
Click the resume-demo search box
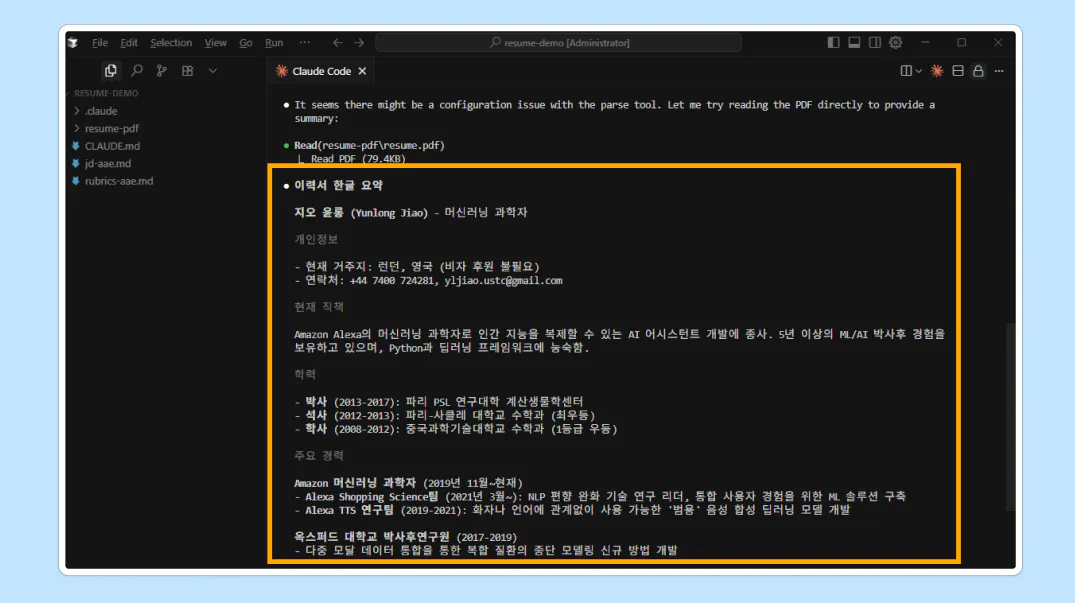[558, 42]
